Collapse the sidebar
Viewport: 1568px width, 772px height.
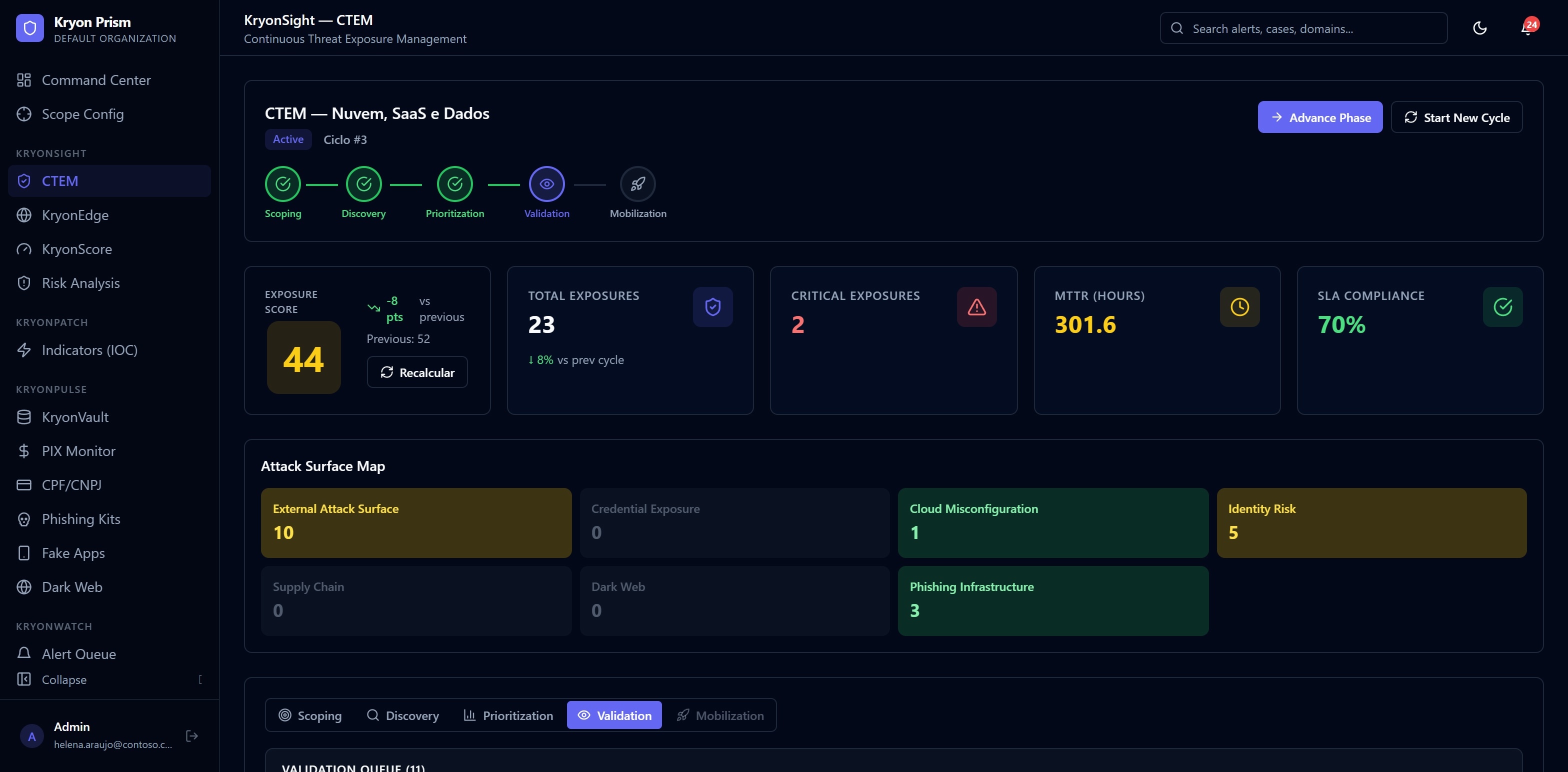(x=109, y=679)
